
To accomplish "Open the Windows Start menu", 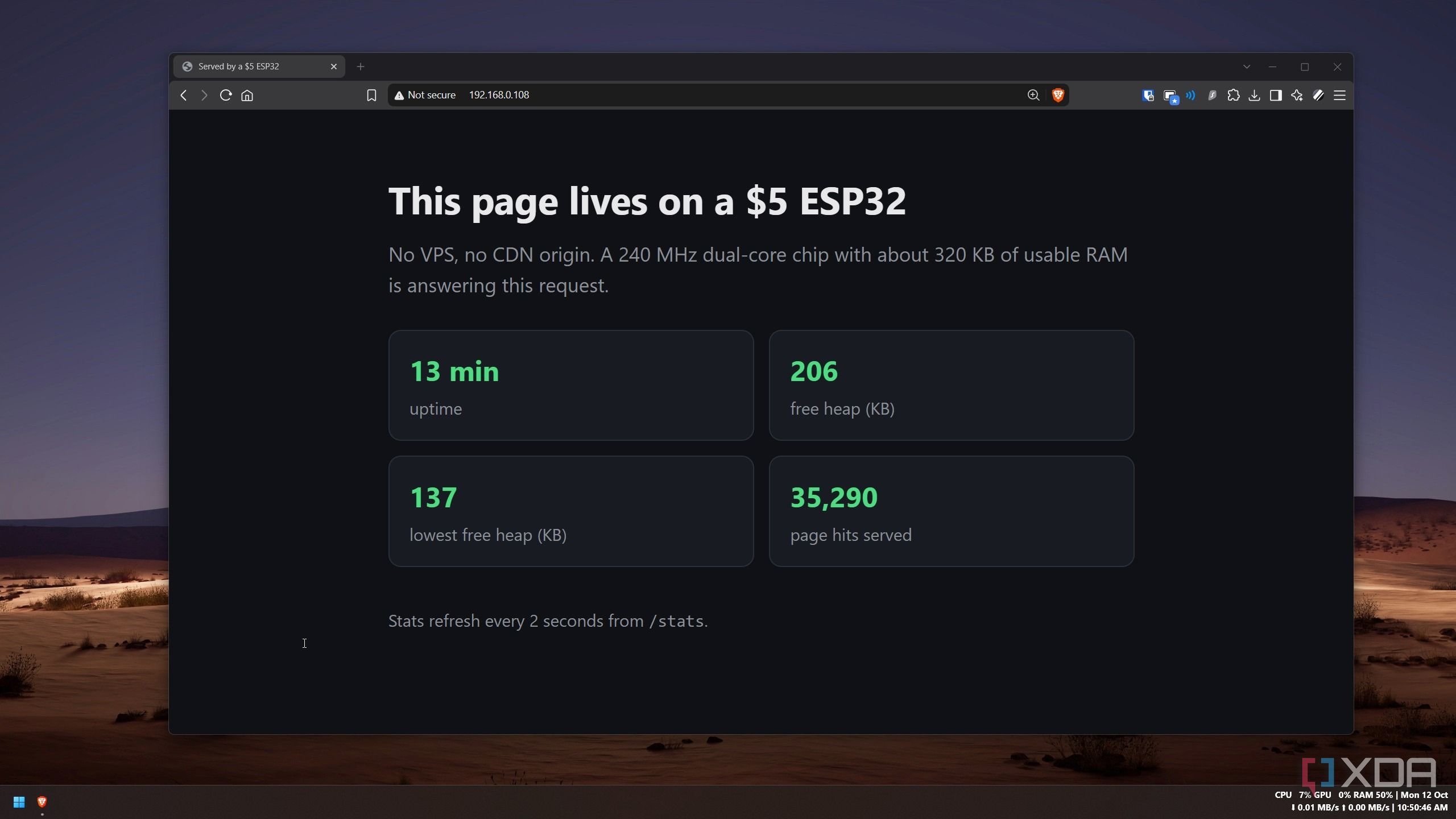I will pyautogui.click(x=19, y=802).
